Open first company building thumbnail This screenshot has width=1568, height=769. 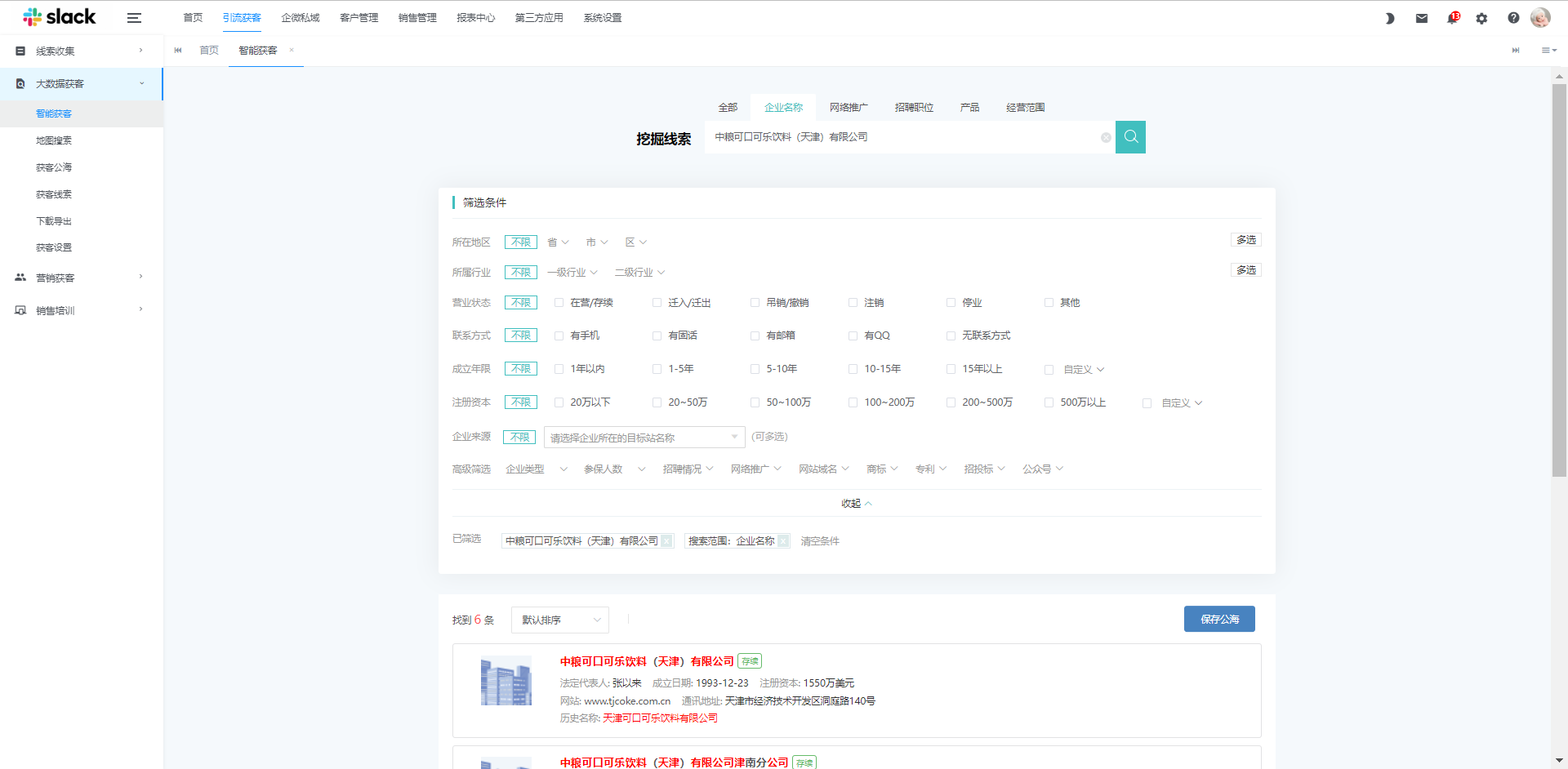(506, 681)
